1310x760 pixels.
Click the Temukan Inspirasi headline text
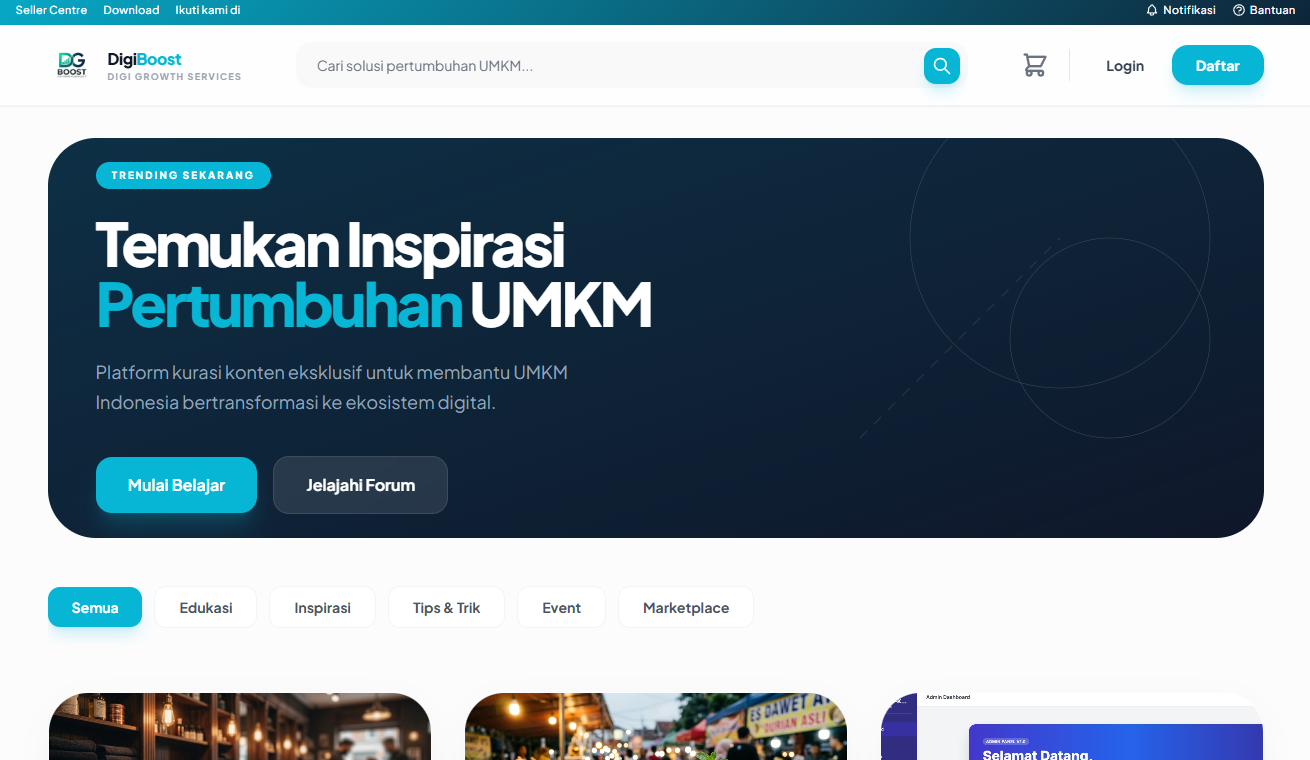click(x=330, y=244)
